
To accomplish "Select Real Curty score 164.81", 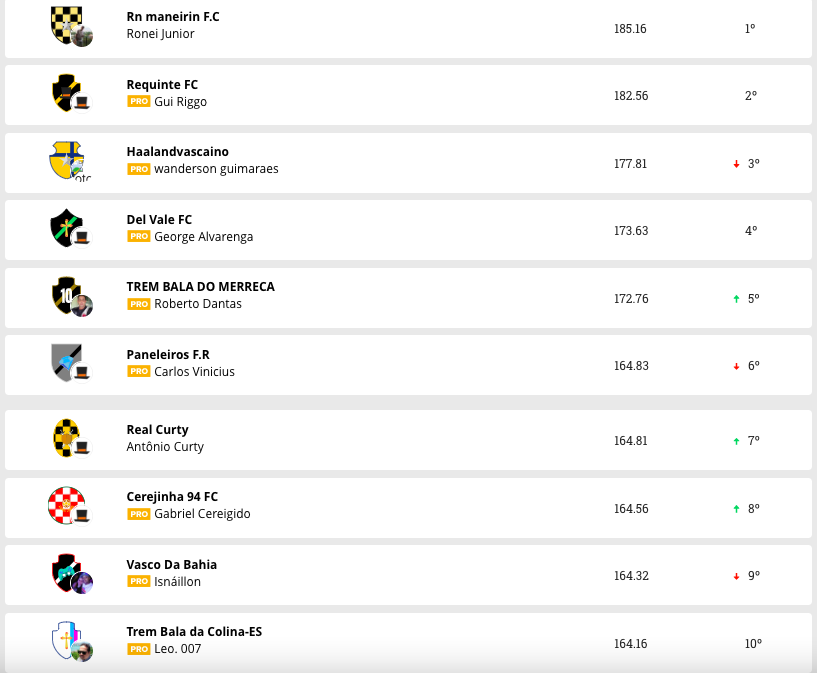I will [x=631, y=441].
